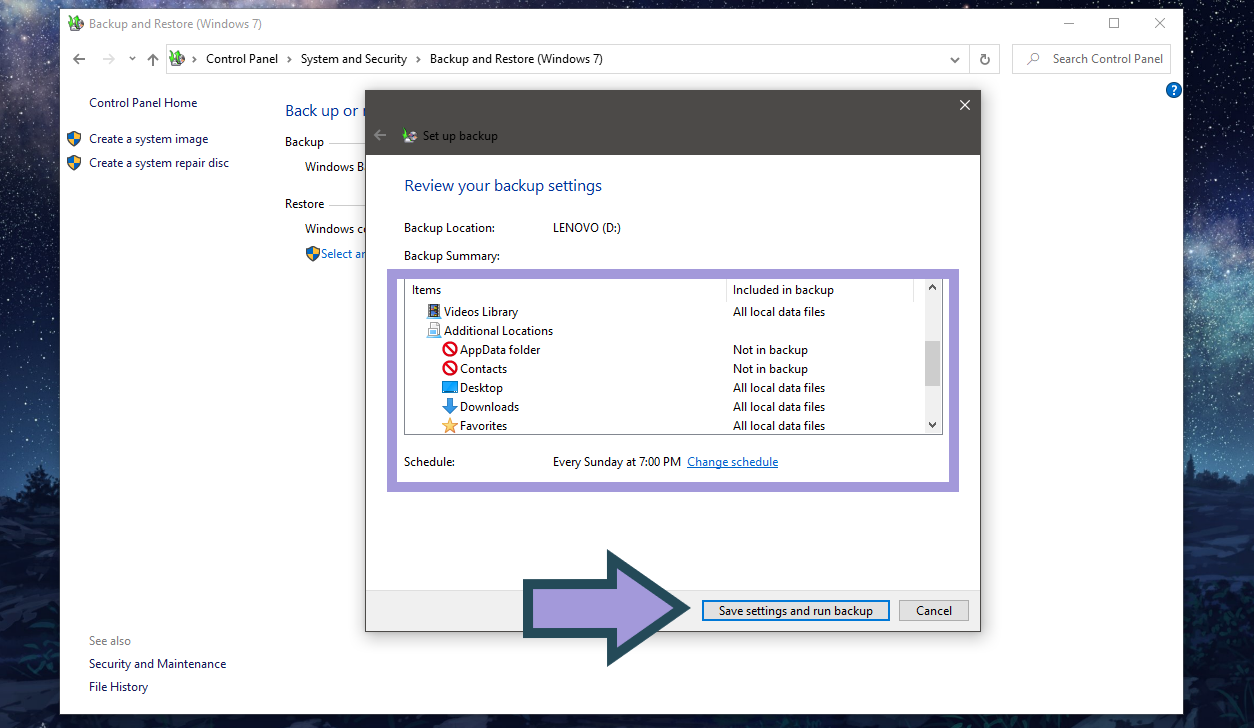Click System and Security breadcrumb
The width and height of the screenshot is (1254, 728).
click(x=354, y=59)
